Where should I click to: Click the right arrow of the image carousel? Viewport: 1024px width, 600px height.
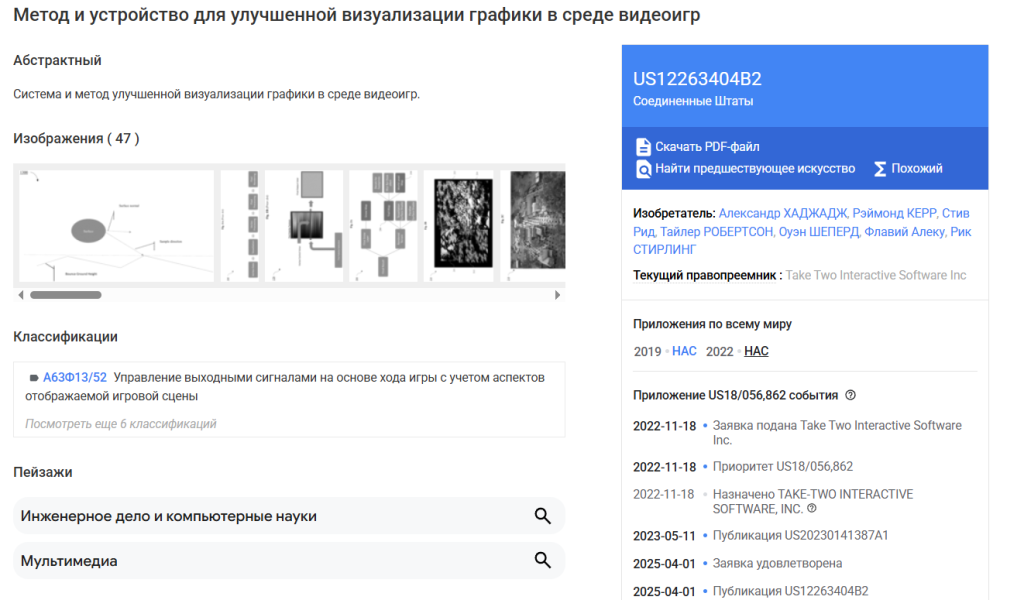558,295
